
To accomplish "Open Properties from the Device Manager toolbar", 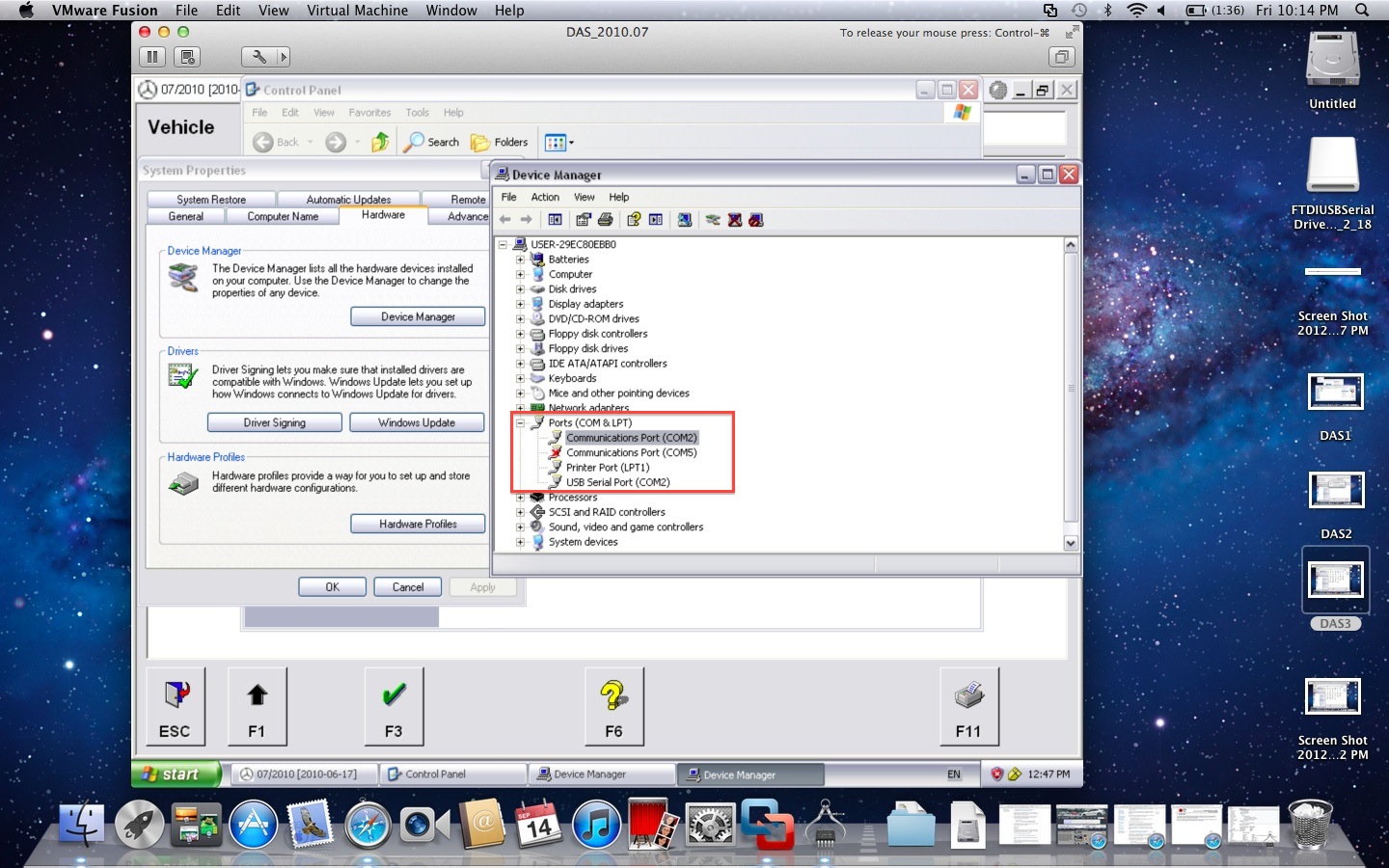I will tap(583, 220).
